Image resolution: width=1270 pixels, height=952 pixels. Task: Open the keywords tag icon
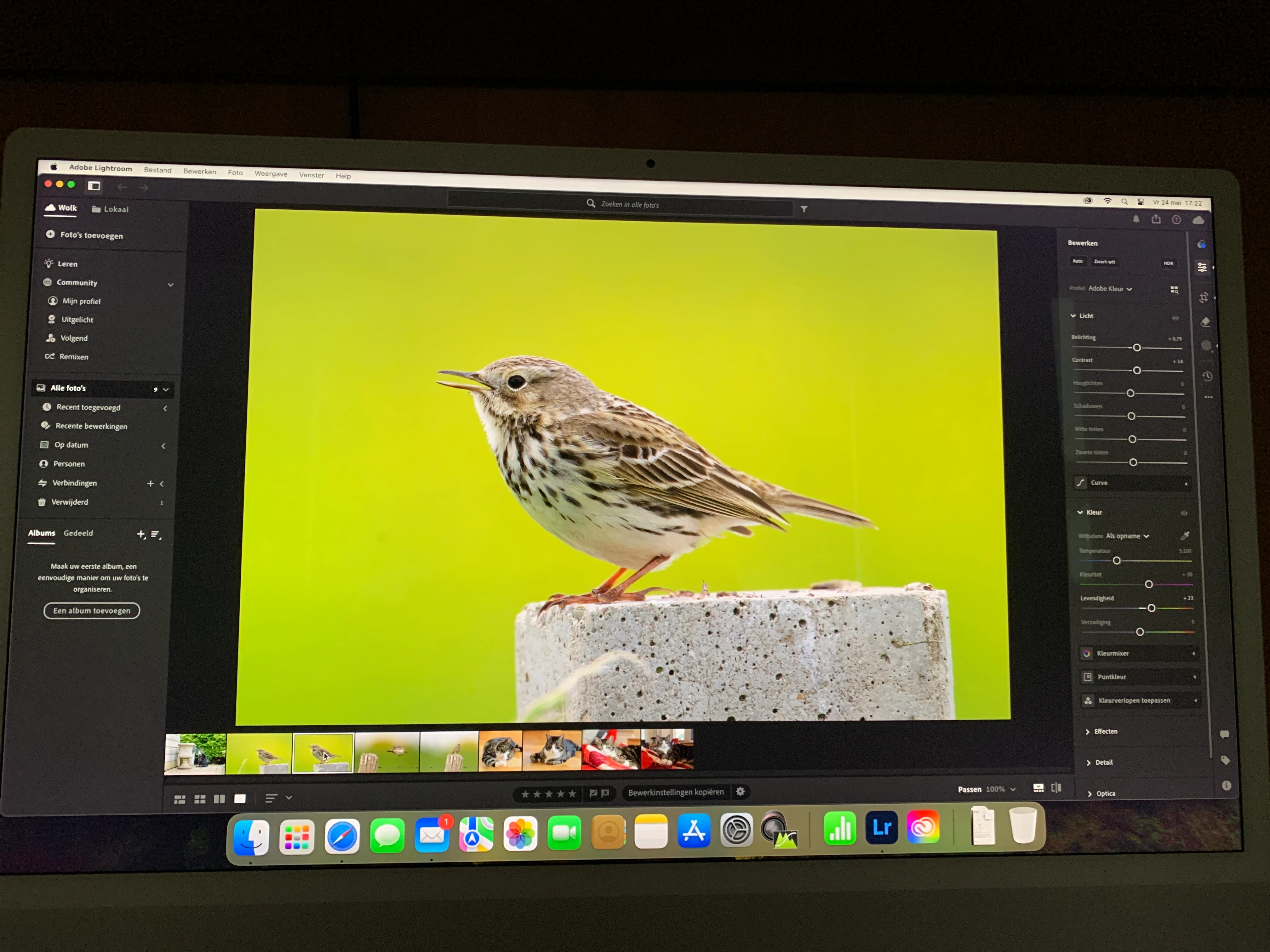point(1225,760)
